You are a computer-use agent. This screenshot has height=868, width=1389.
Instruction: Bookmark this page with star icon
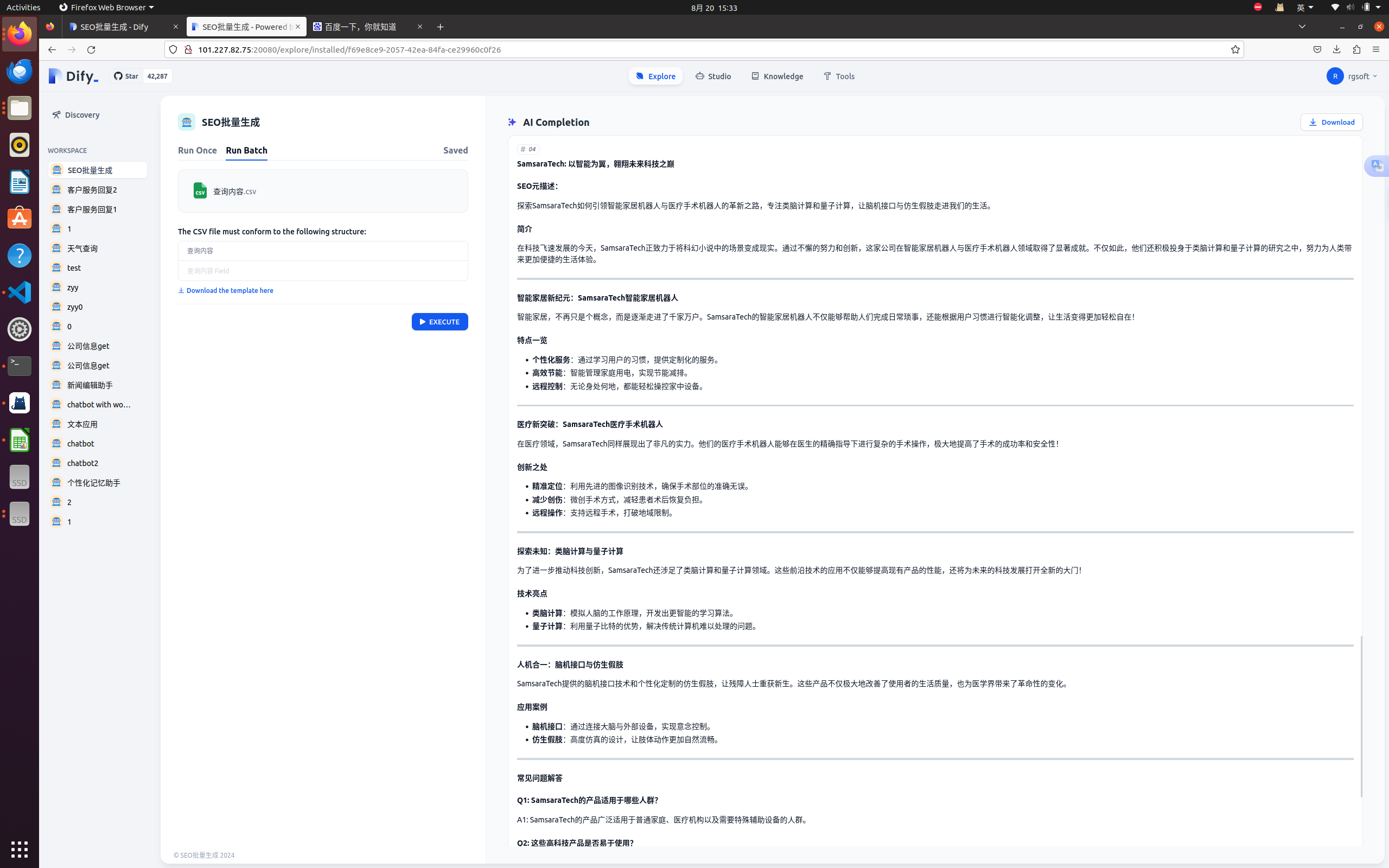pyautogui.click(x=1235, y=50)
